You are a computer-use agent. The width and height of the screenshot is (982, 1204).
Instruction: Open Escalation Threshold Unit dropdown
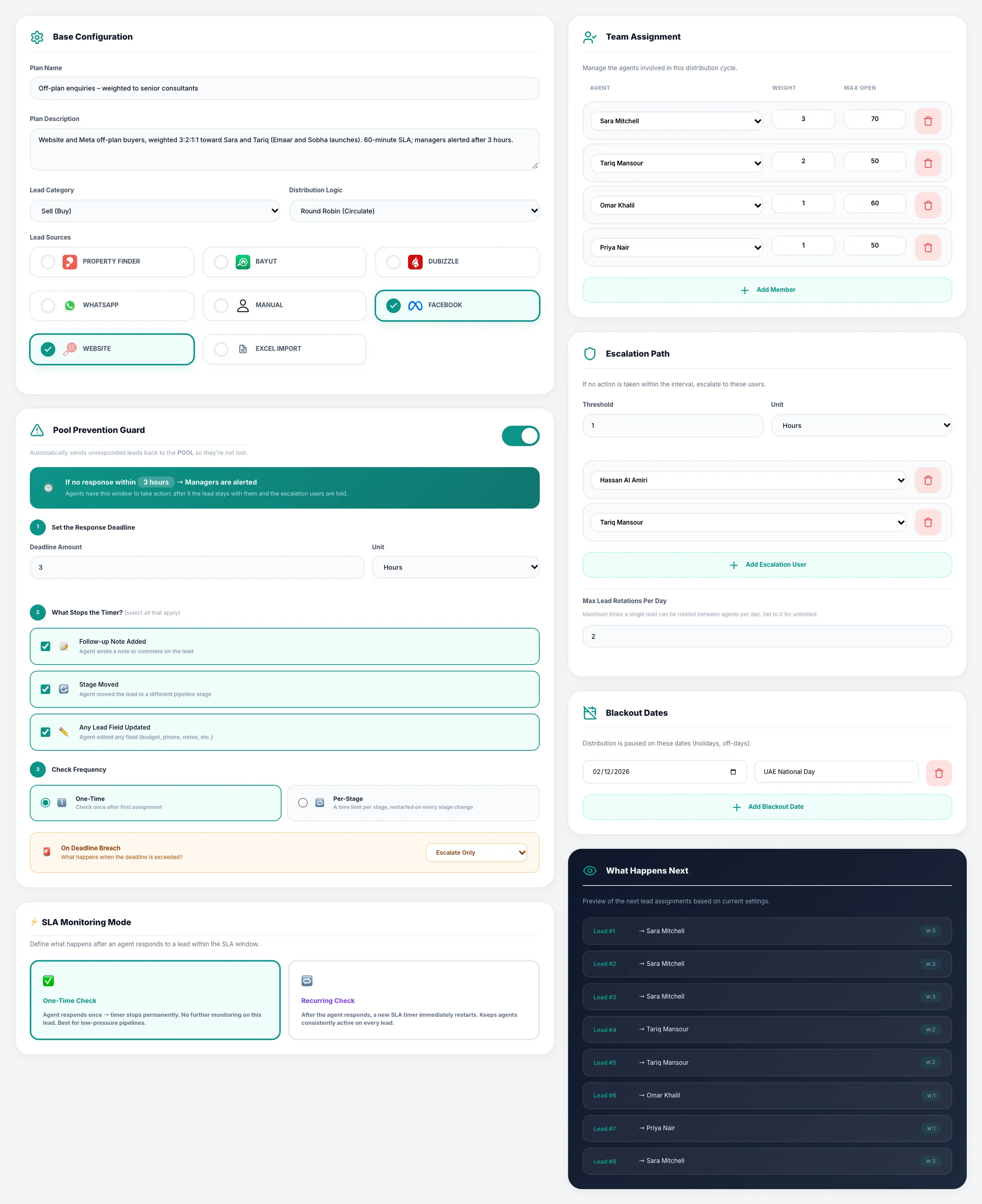[x=861, y=426]
